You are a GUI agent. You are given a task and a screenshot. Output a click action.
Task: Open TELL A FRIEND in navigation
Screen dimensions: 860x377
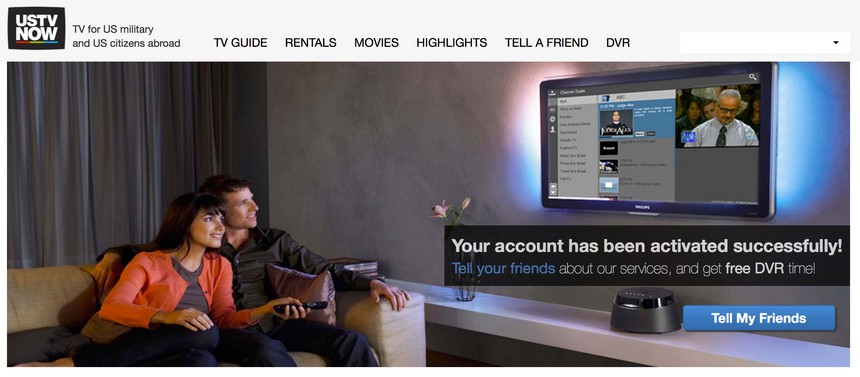click(x=546, y=43)
